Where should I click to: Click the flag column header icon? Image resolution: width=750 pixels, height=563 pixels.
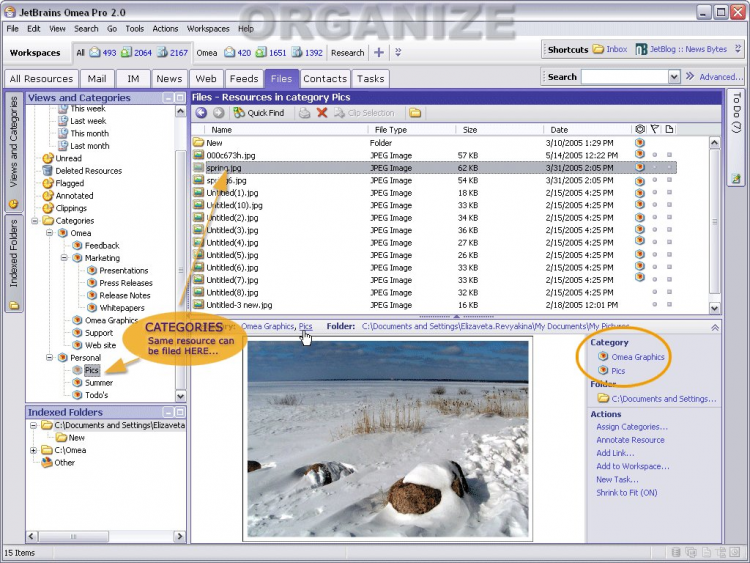[x=654, y=129]
